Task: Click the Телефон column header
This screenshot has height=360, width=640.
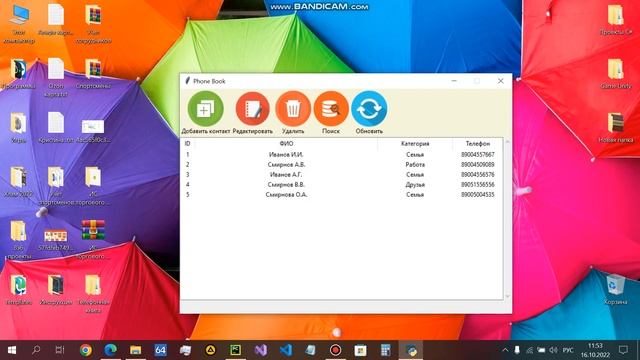Action: point(478,144)
